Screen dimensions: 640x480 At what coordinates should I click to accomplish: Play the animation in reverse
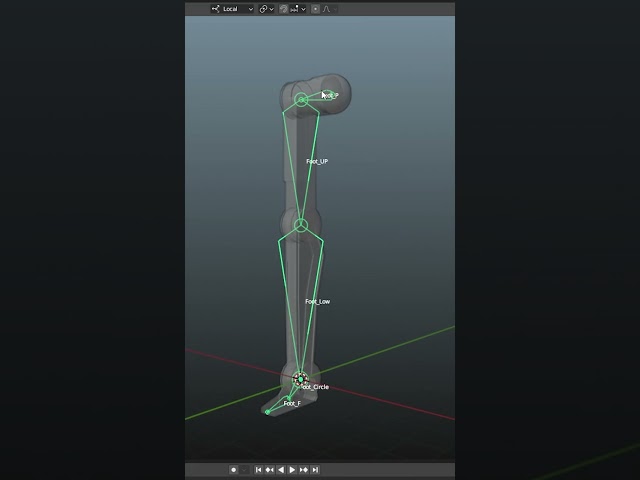click(x=281, y=470)
